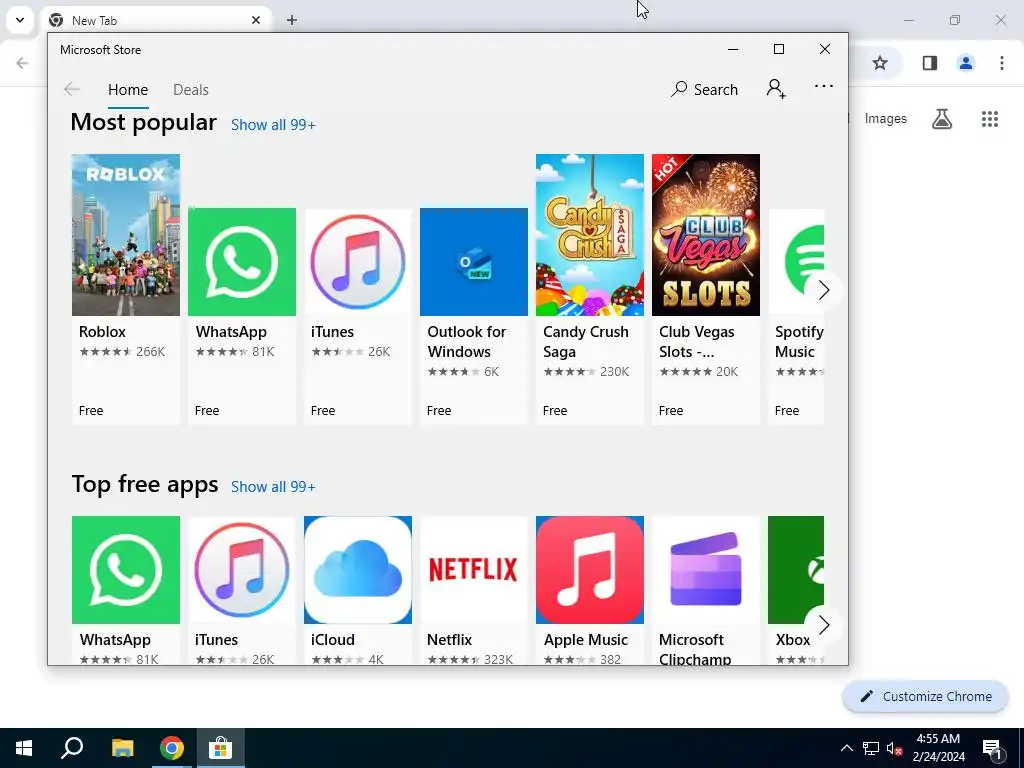Click Candy Crush Saga title text

point(586,342)
